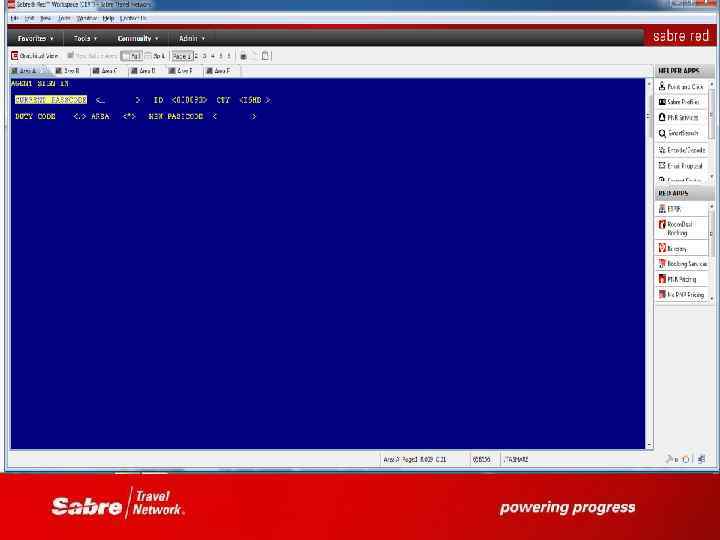720x540 pixels.
Task: Click the Duty Code field
Action: click(79, 117)
